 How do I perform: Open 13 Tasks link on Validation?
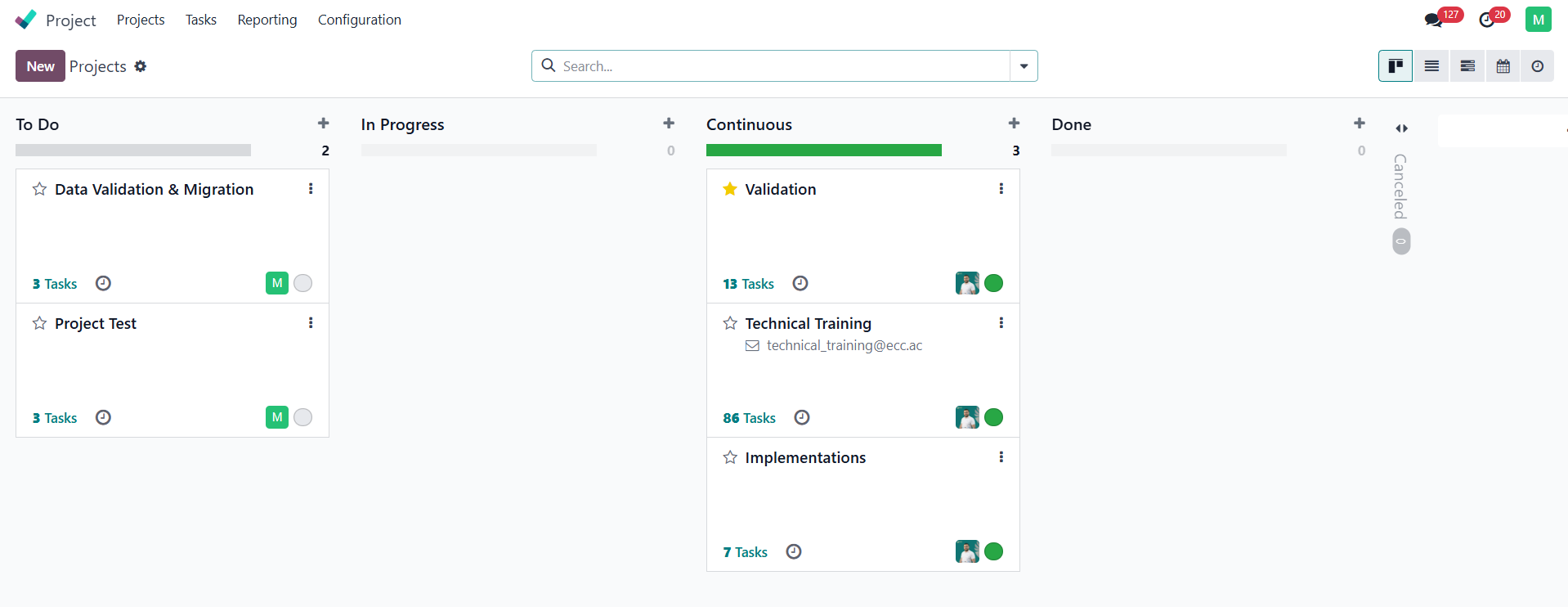[748, 284]
